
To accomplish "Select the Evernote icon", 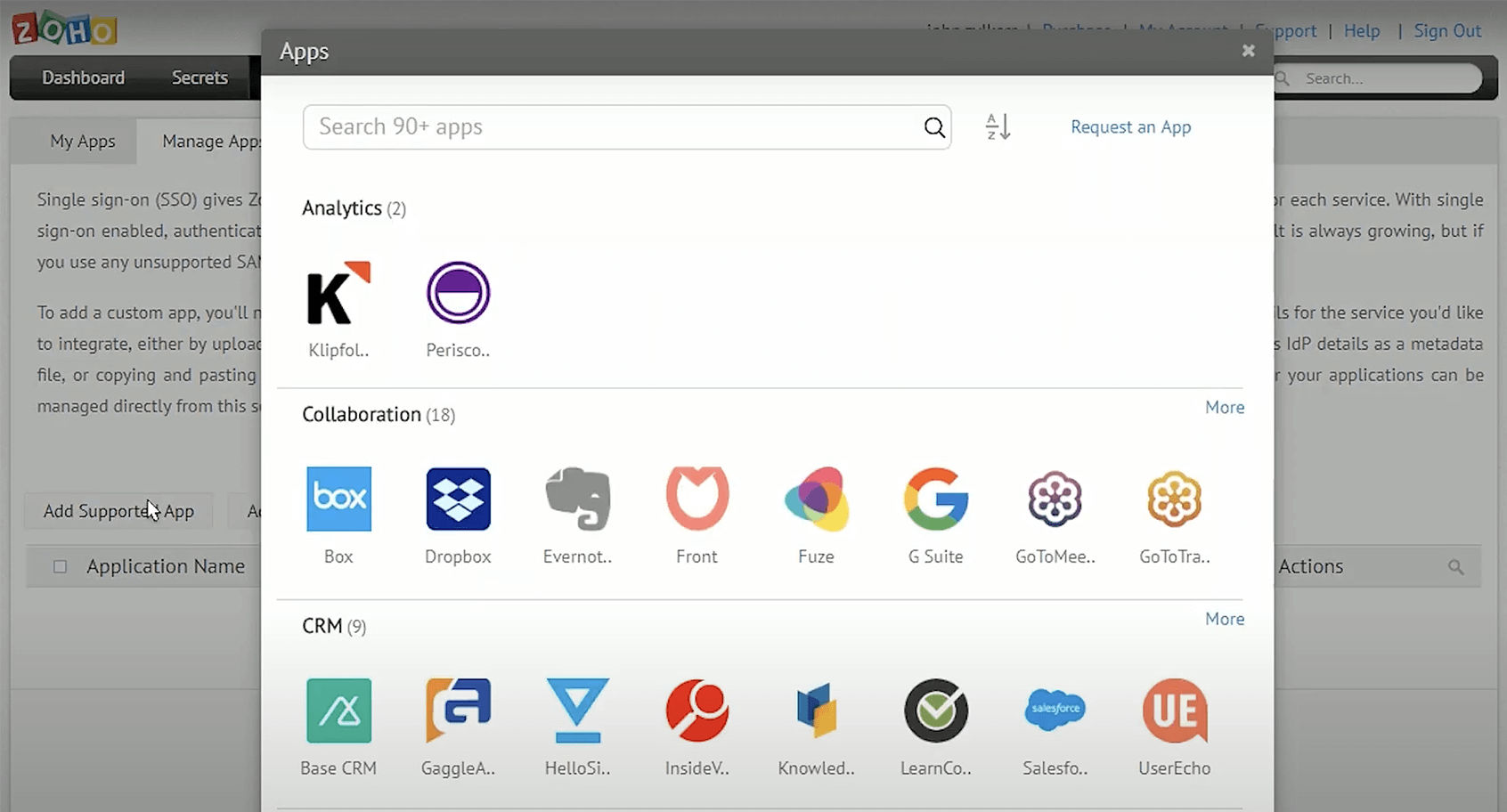I will 577,499.
